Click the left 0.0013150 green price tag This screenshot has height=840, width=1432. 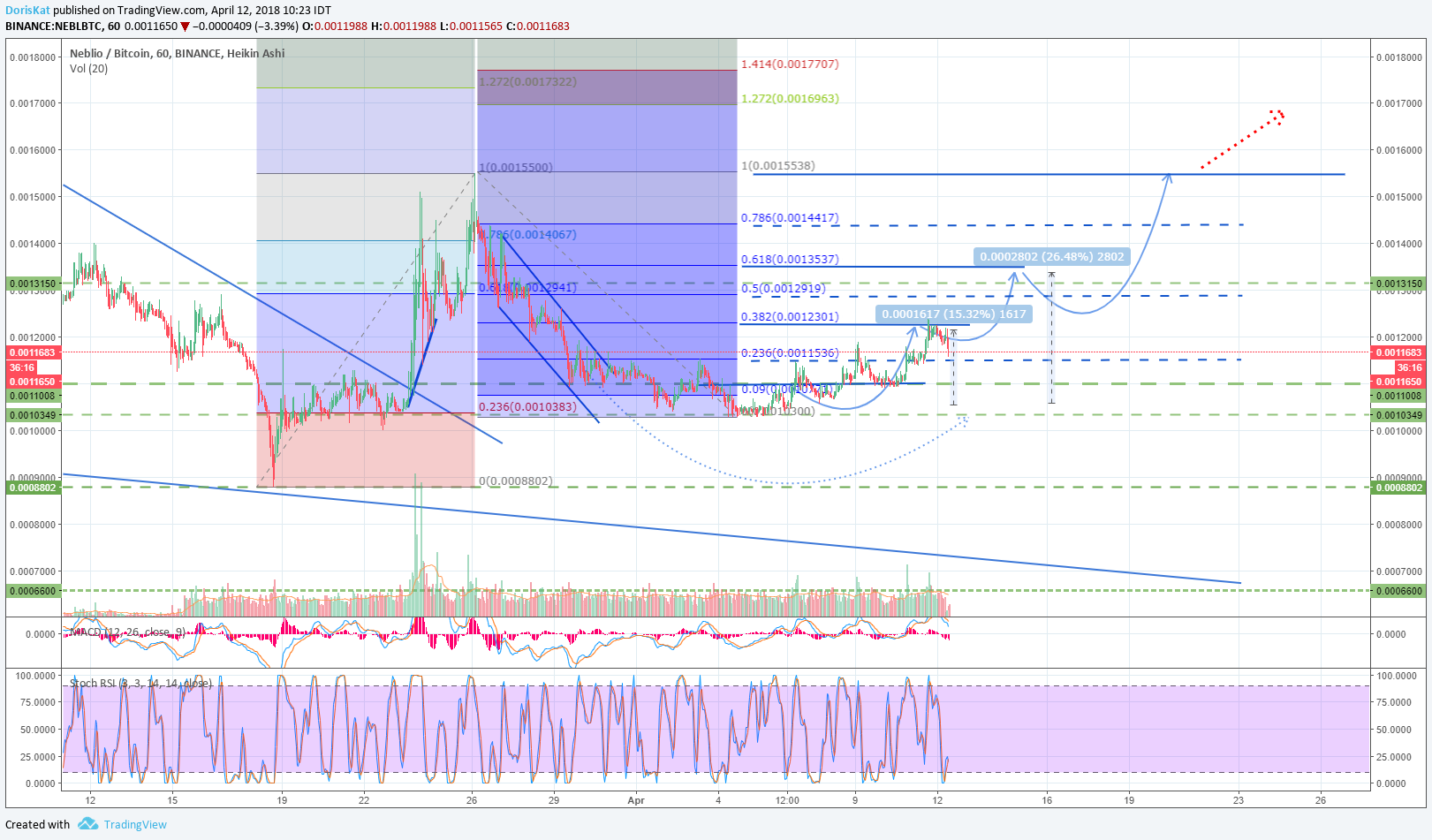(x=33, y=284)
